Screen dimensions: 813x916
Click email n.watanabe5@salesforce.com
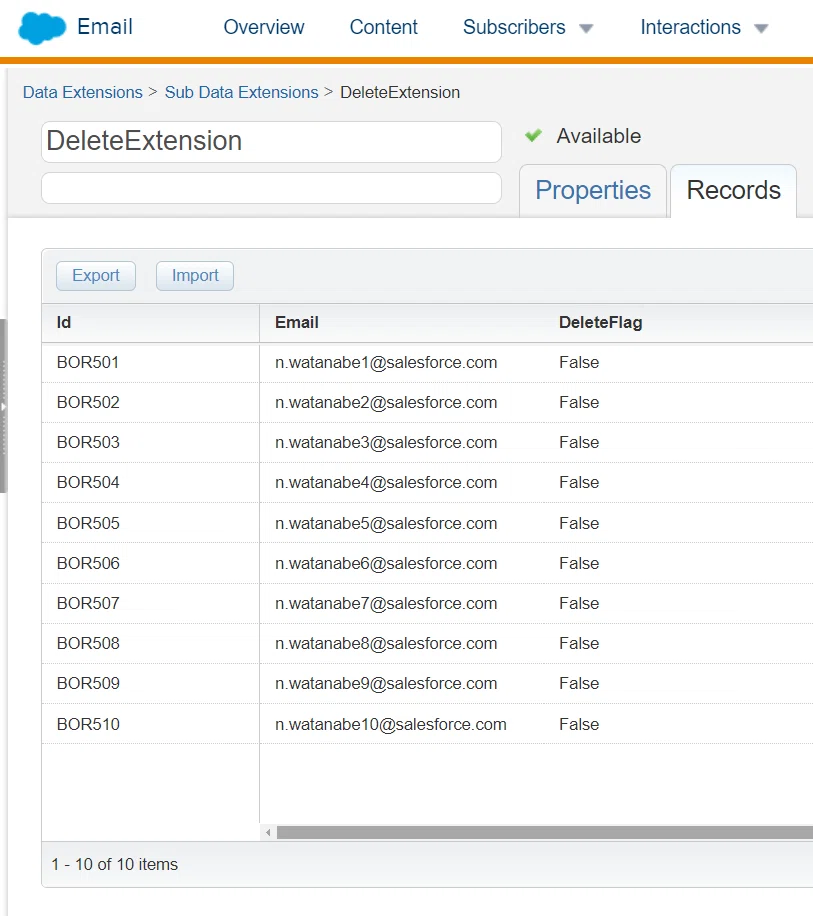pyautogui.click(x=386, y=524)
